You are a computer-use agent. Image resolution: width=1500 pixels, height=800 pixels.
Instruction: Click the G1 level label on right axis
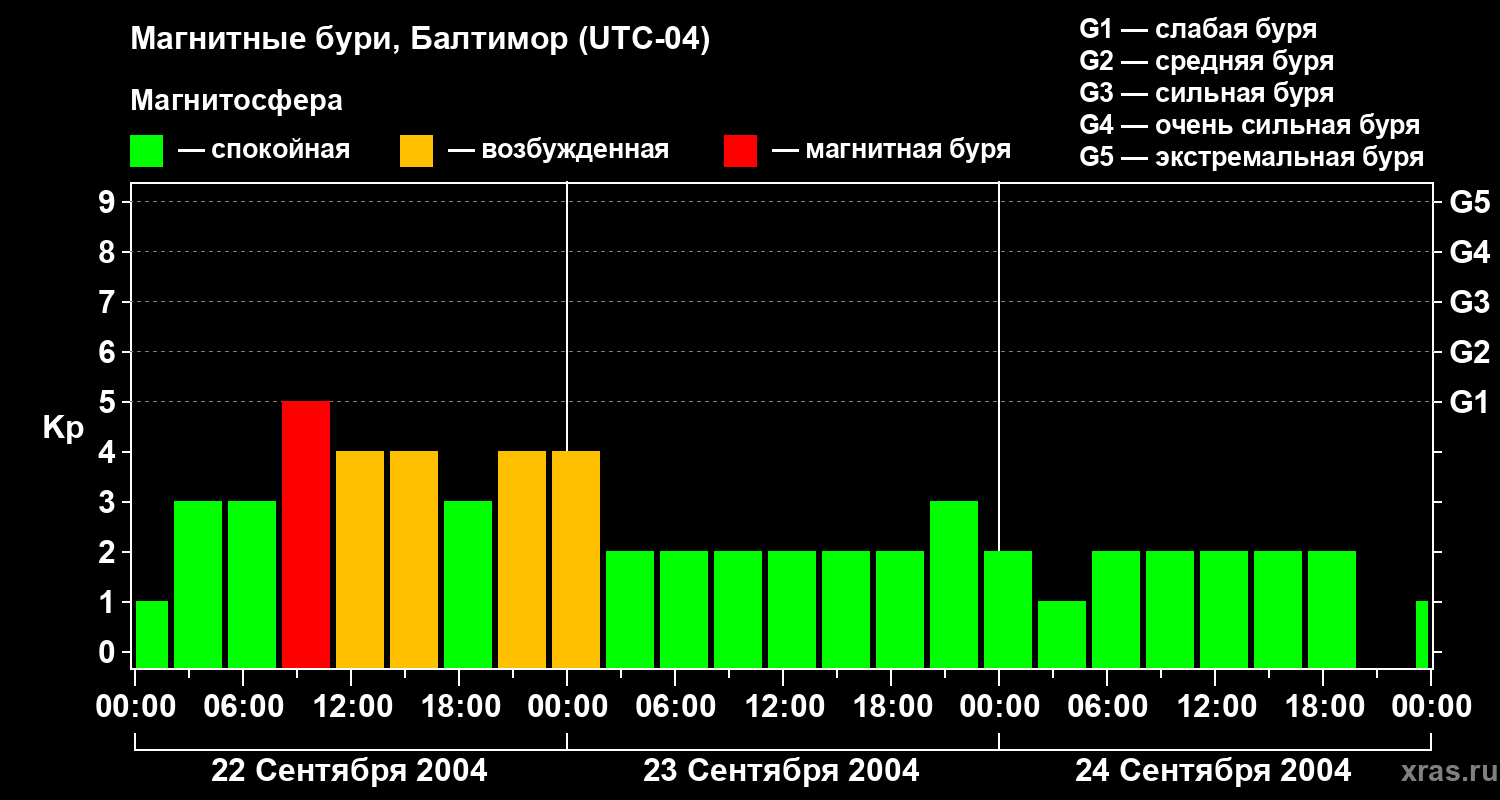[x=1469, y=402]
